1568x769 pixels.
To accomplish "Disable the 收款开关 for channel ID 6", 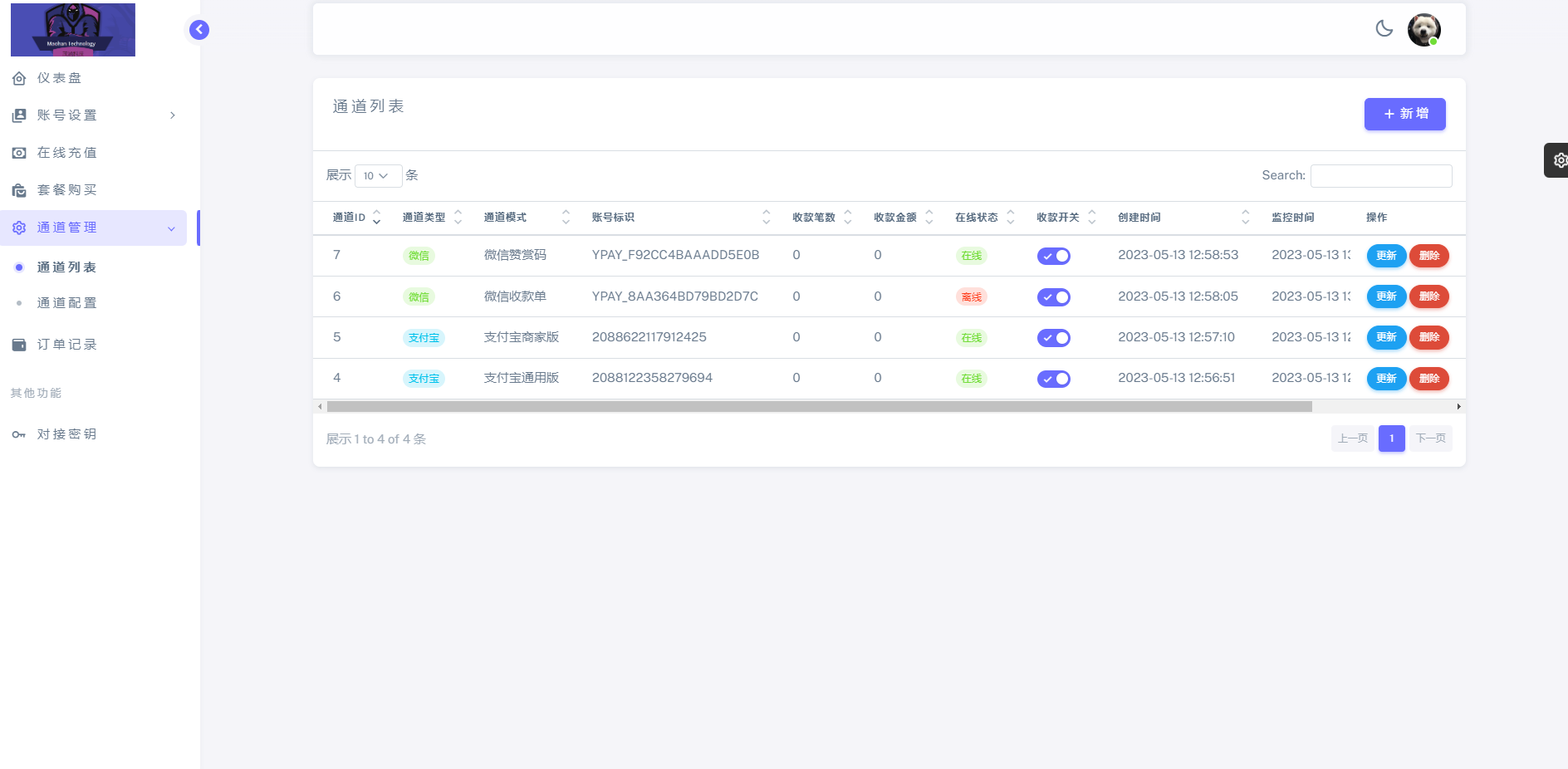I will pyautogui.click(x=1053, y=297).
